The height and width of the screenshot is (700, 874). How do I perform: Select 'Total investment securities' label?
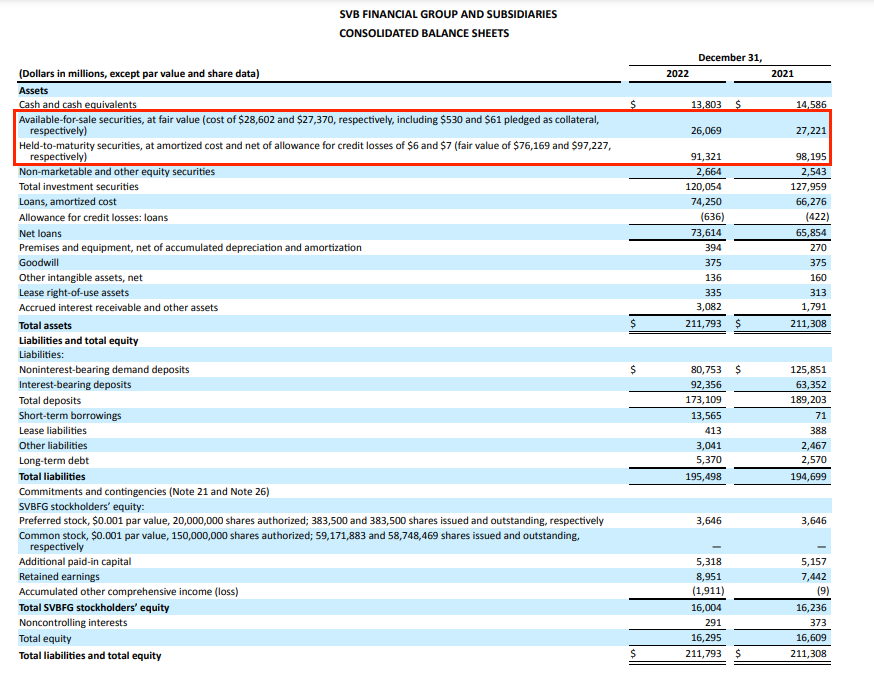click(79, 187)
